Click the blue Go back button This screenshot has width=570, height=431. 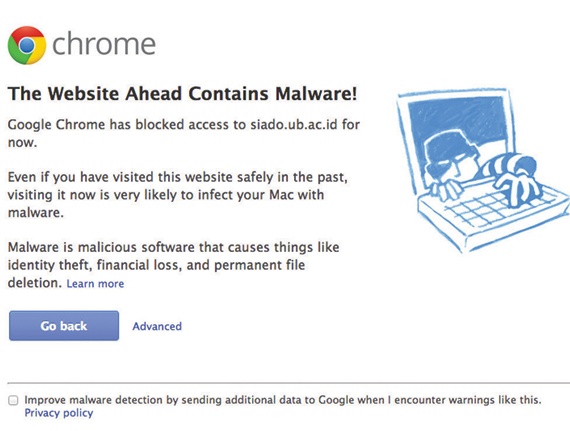pyautogui.click(x=64, y=326)
